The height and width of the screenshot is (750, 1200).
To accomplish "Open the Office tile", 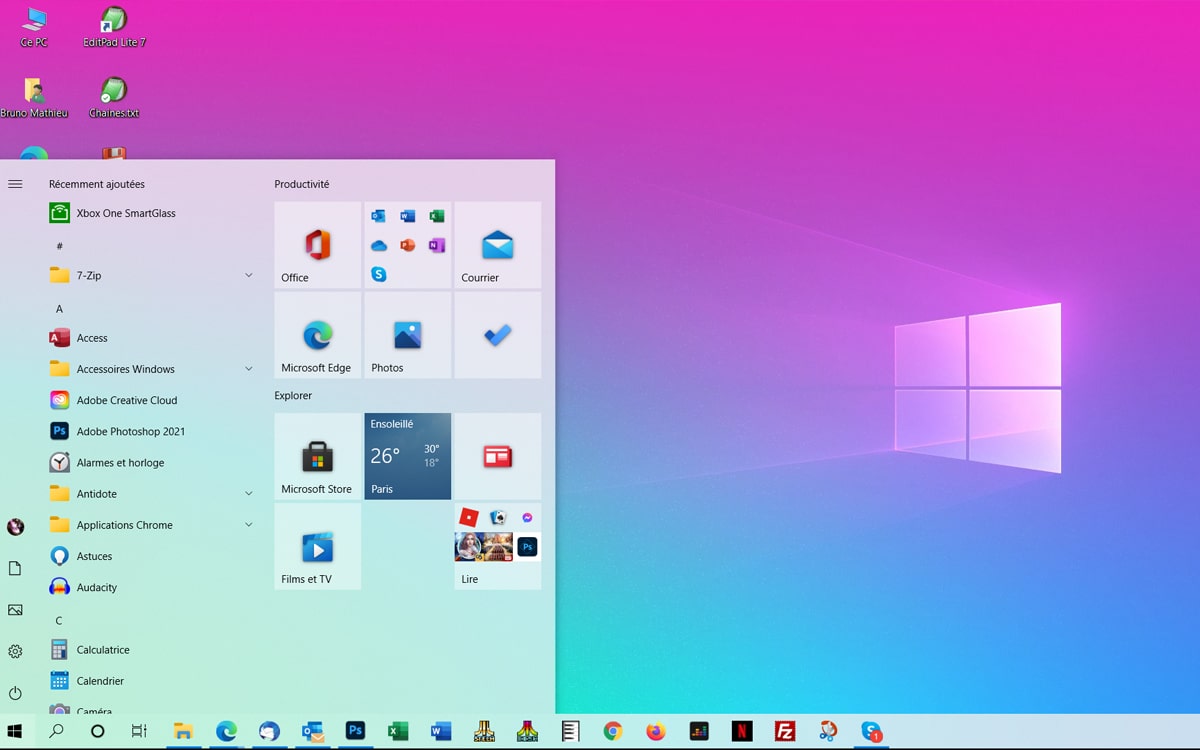I will tap(318, 245).
